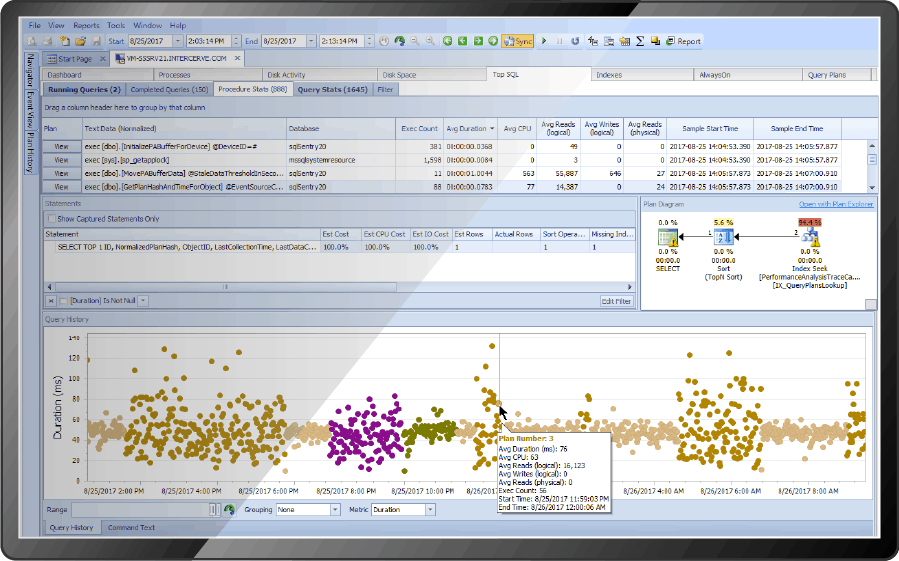Click the save disk icon in the toolbar
899x561 pixels.
click(x=97, y=41)
